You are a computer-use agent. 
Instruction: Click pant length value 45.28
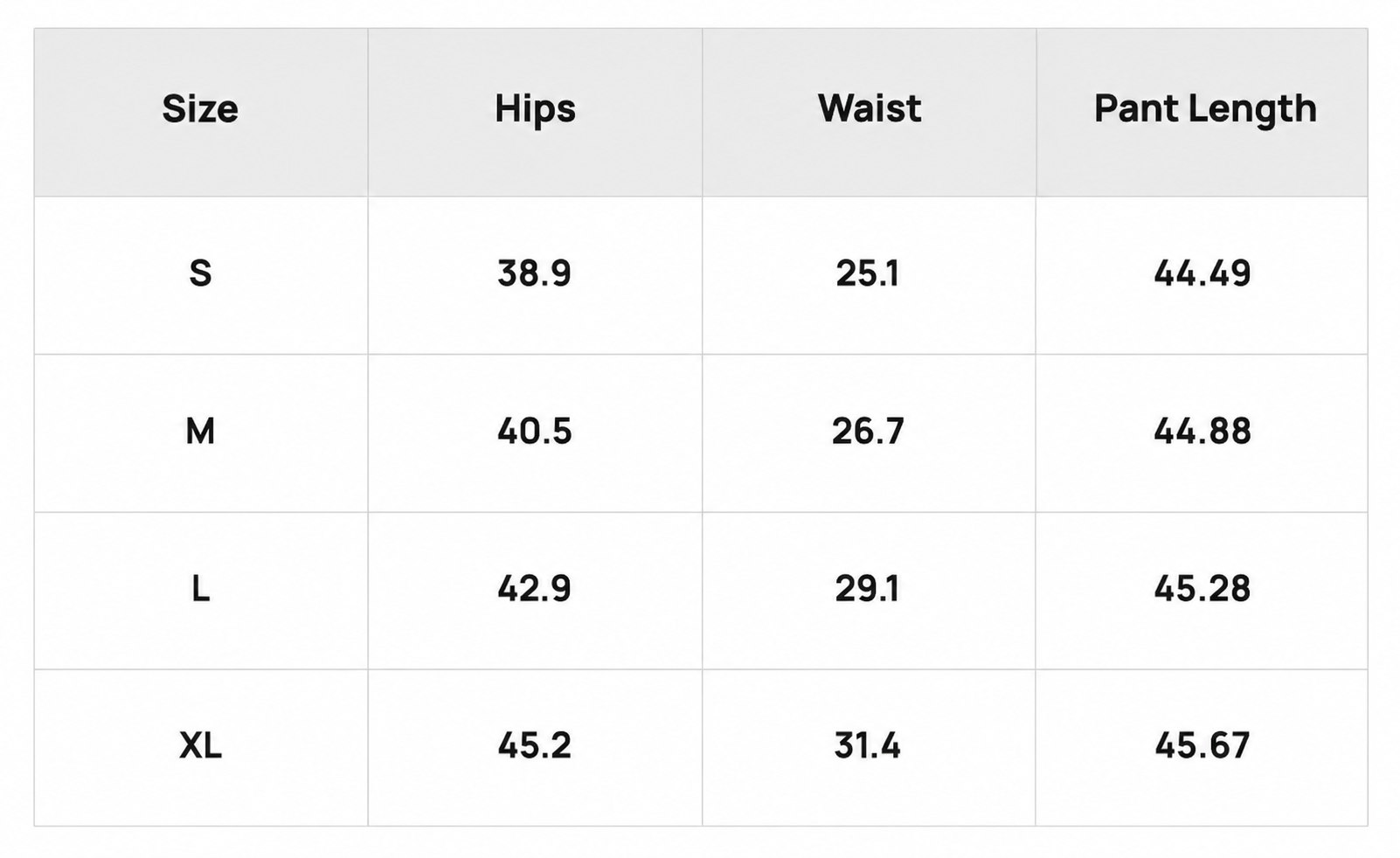(1202, 589)
